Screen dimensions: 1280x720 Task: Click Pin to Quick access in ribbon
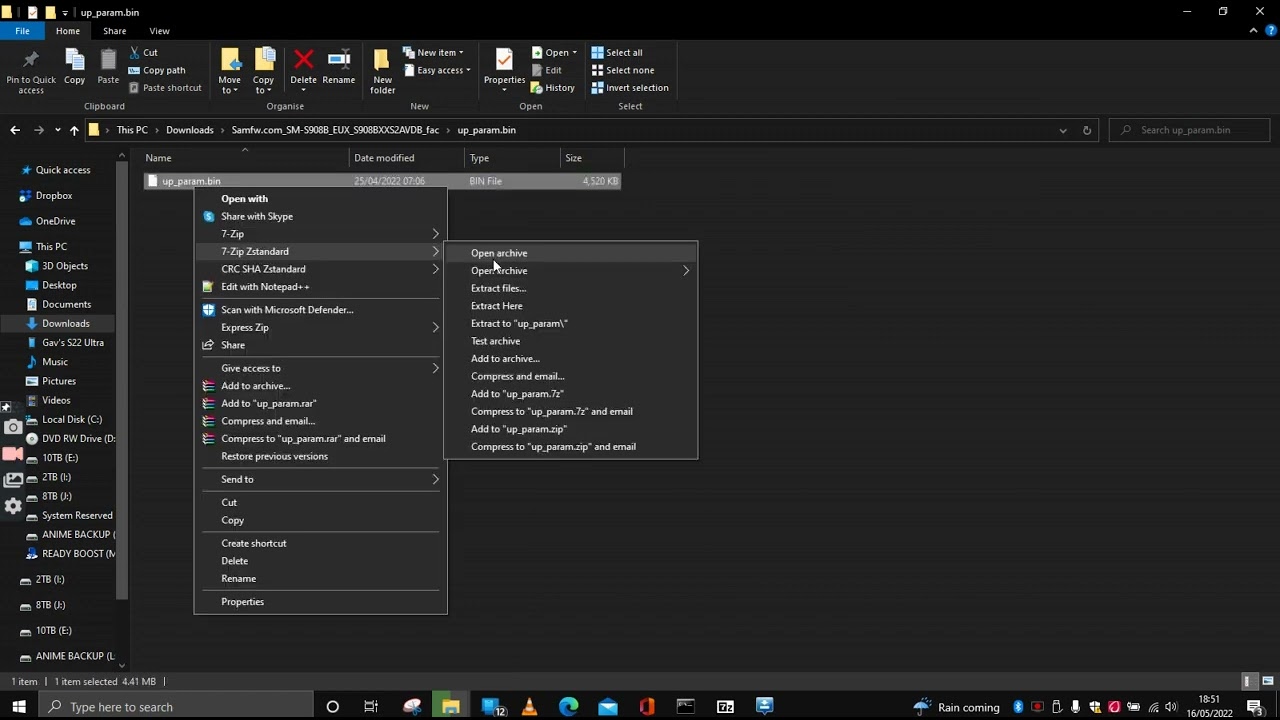pyautogui.click(x=31, y=70)
